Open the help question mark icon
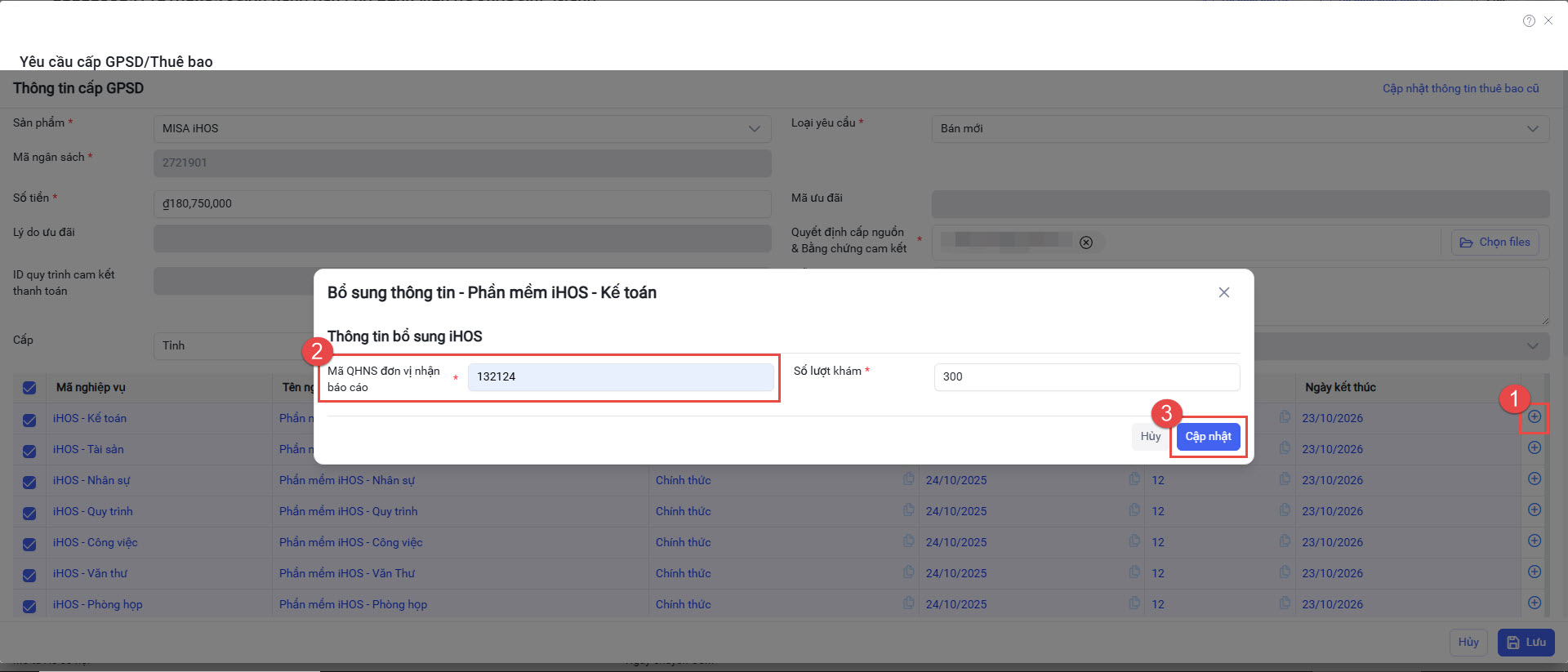This screenshot has width=1568, height=672. point(1529,21)
